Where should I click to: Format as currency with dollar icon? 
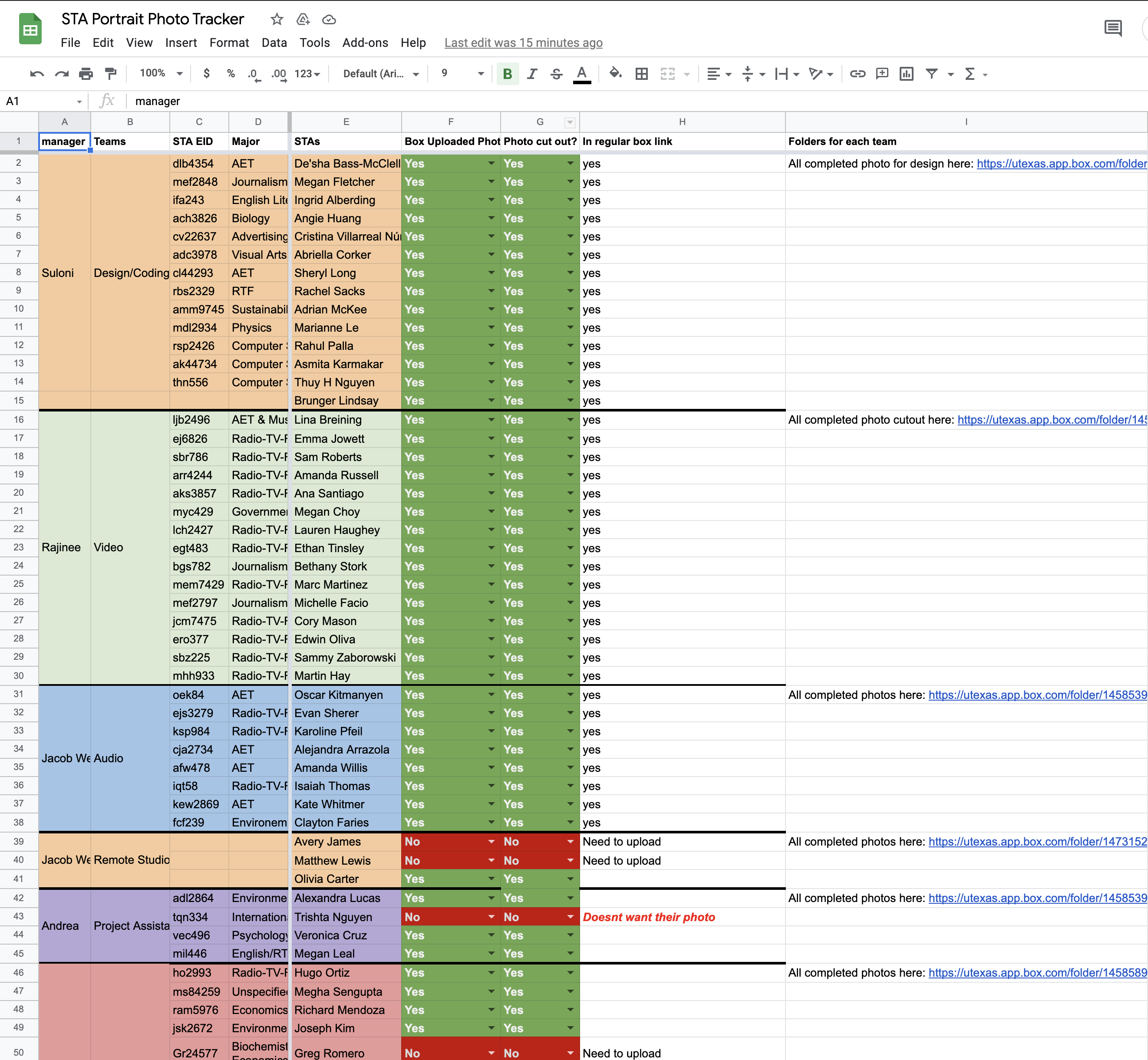(207, 73)
